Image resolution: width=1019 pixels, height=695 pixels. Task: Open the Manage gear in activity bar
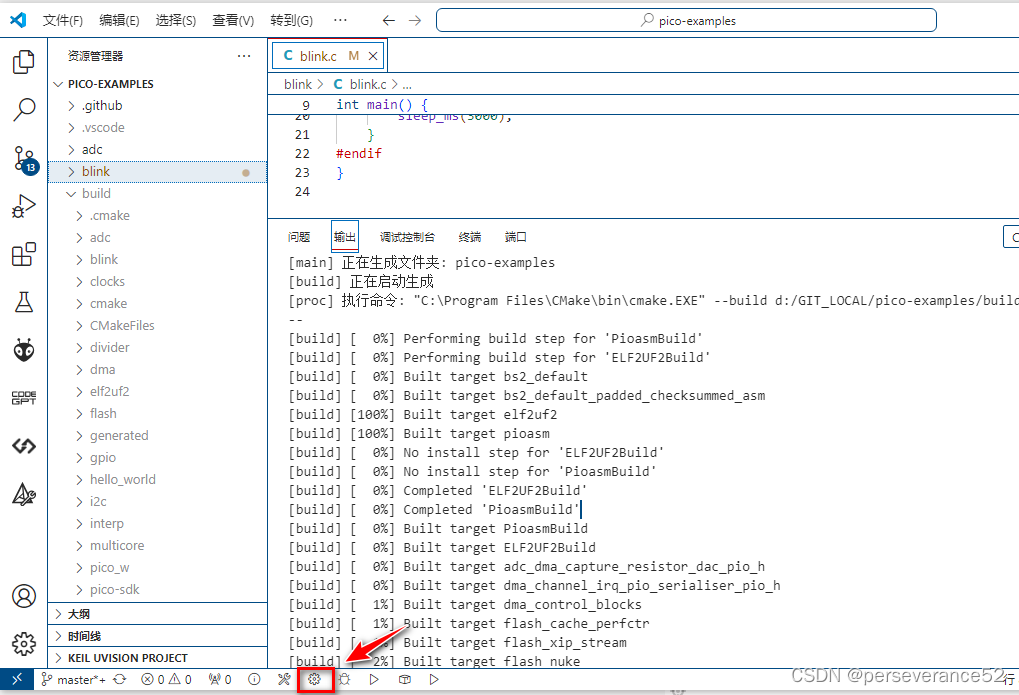pos(24,644)
